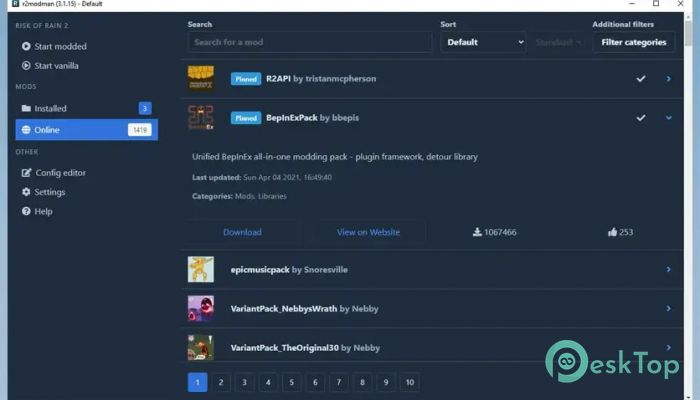Image resolution: width=700 pixels, height=400 pixels.
Task: Click the Installed folder icon
Action: point(26,108)
